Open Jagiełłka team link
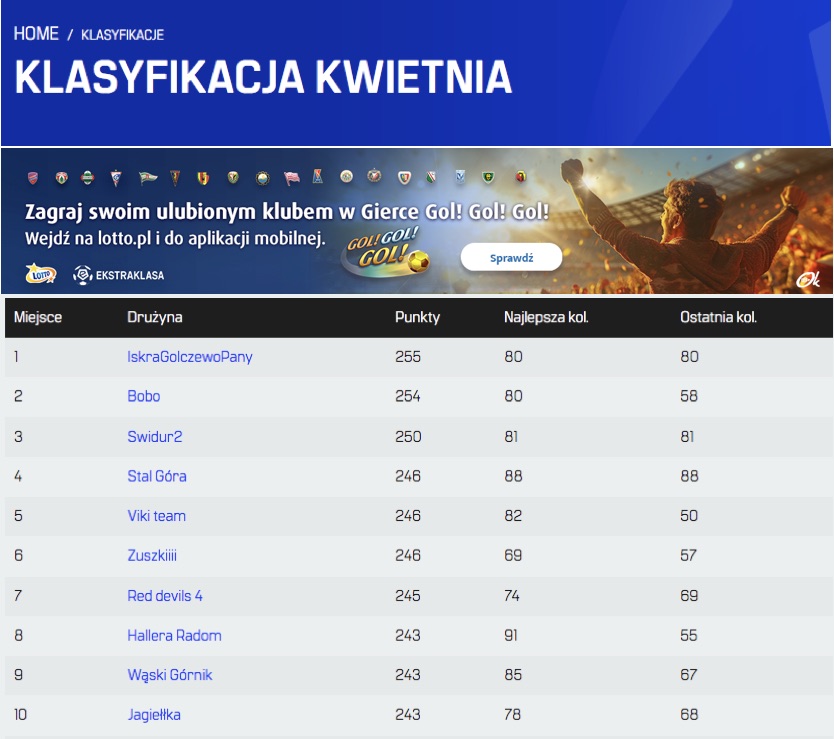834x739 pixels. pos(154,715)
